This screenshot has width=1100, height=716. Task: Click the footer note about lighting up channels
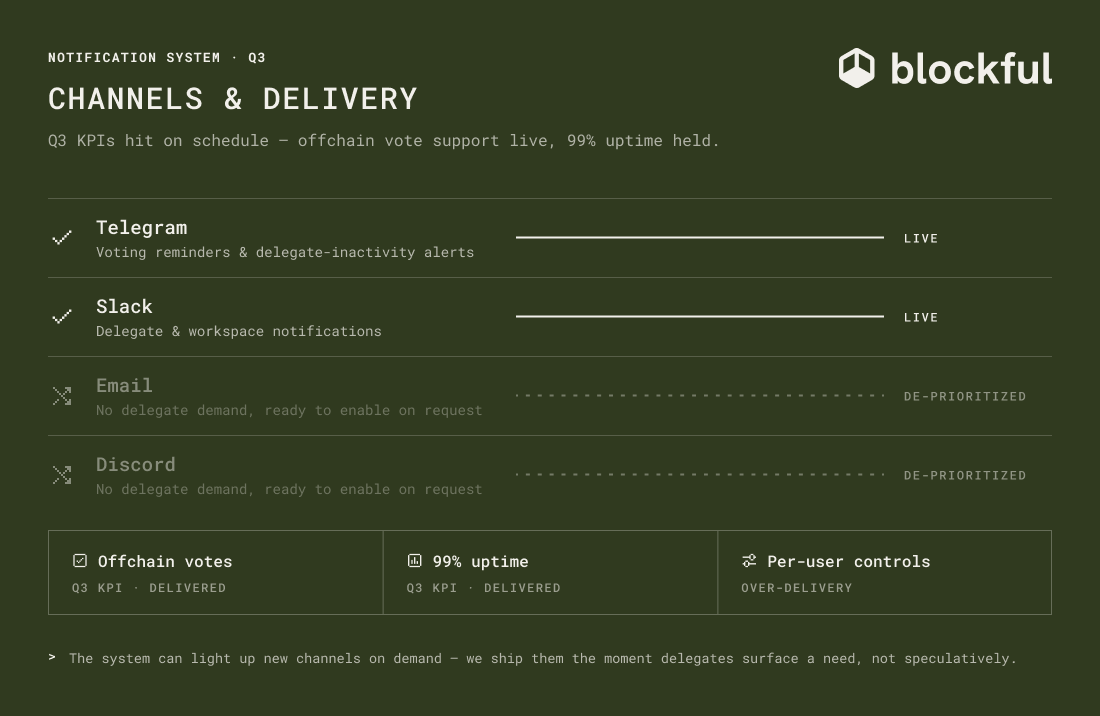tap(543, 658)
